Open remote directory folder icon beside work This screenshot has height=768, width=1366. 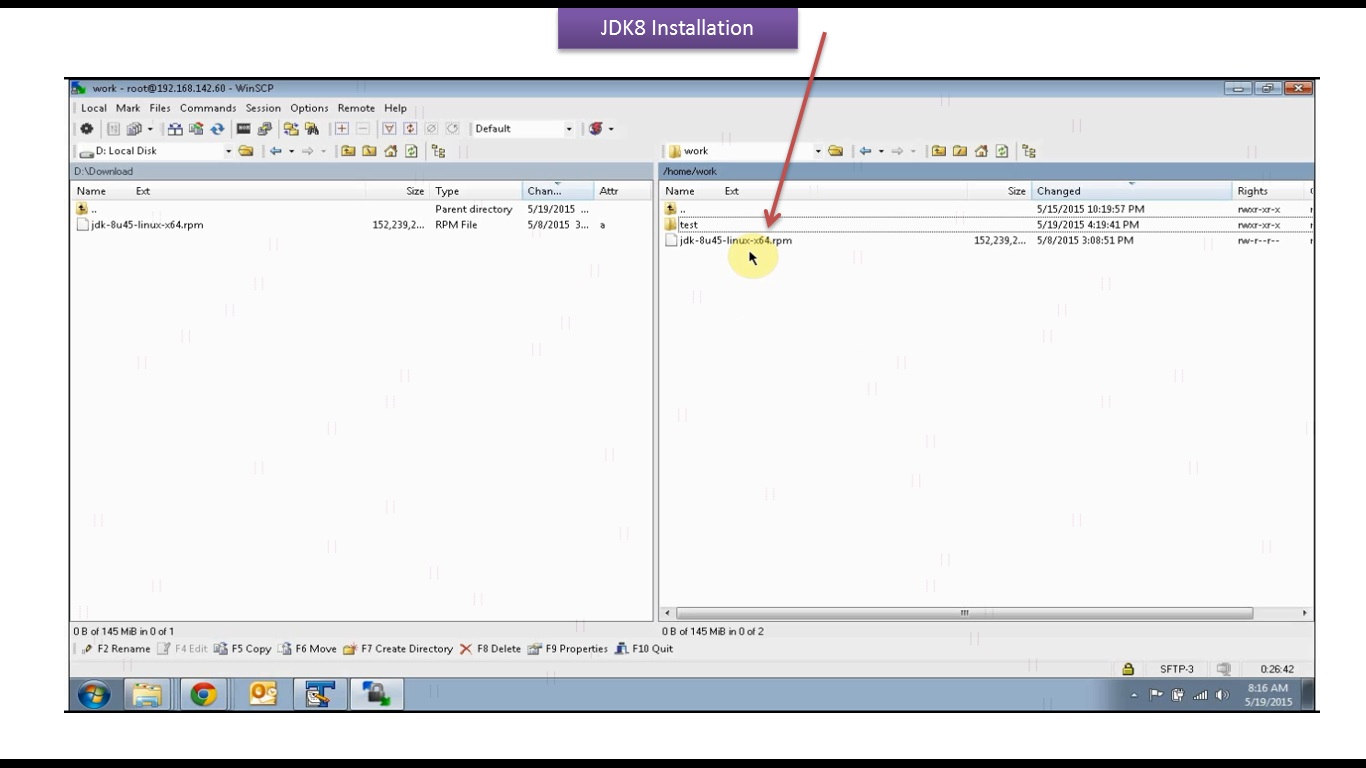[835, 151]
